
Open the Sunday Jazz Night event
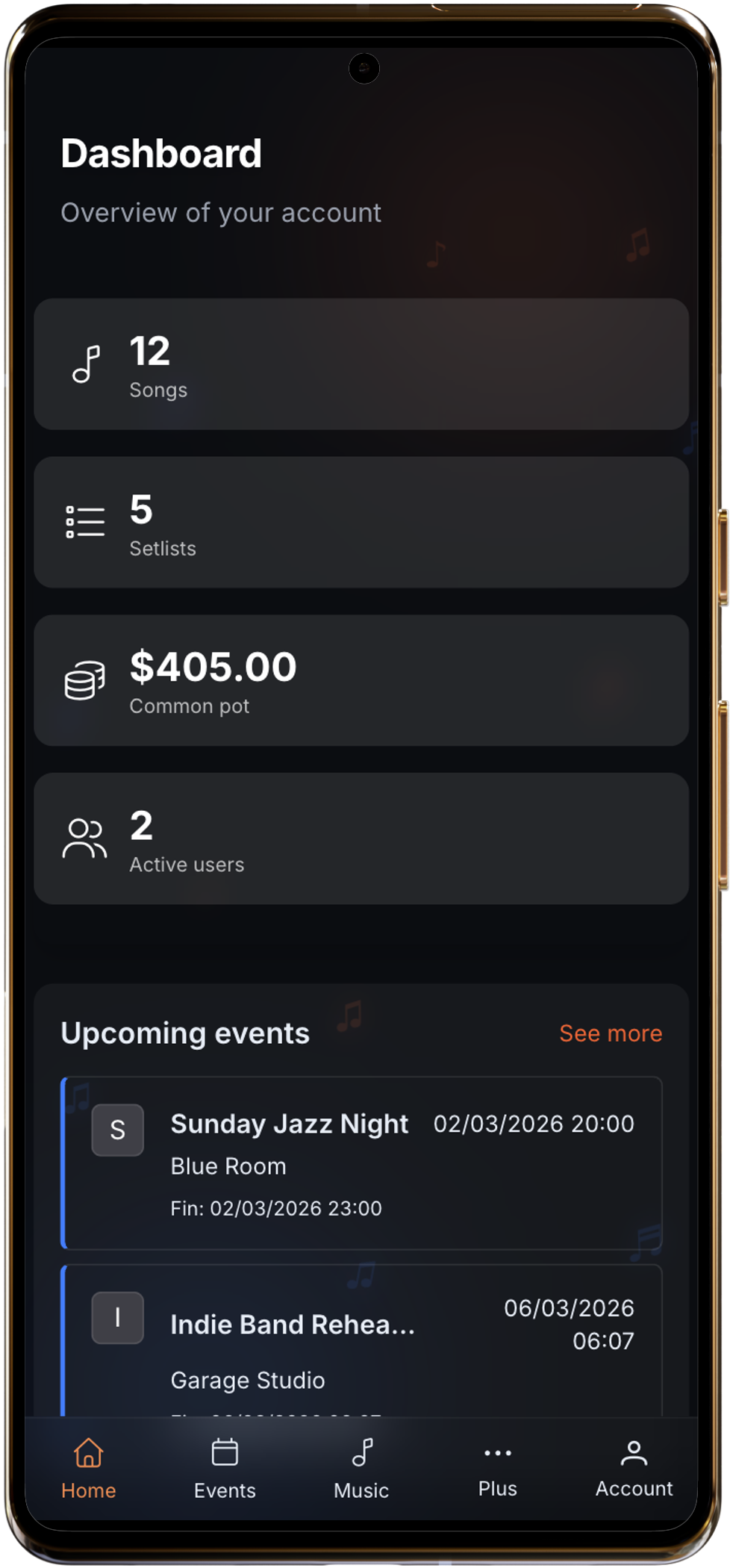(290, 1124)
